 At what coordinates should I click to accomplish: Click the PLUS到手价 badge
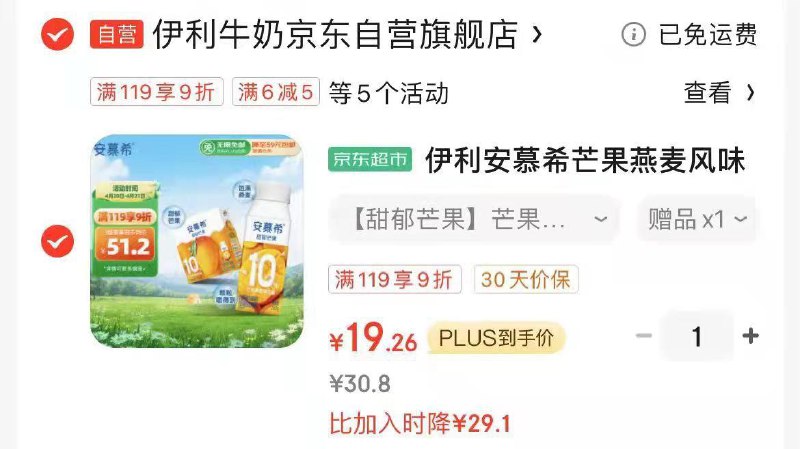coord(496,338)
